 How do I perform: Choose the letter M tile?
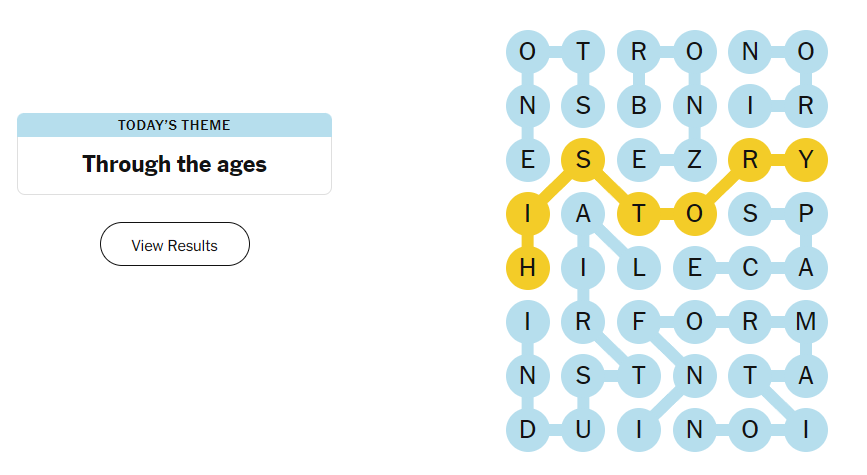(806, 323)
